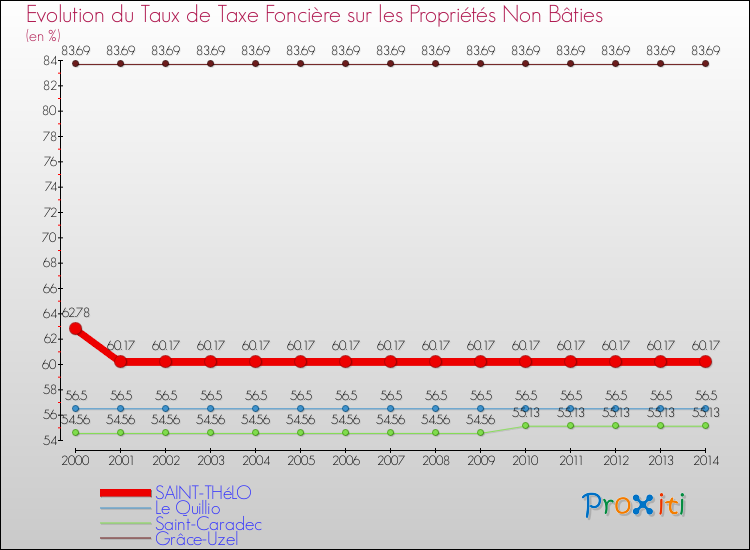Click the 70 y-axis tick label
The height and width of the screenshot is (550, 750).
(x=50, y=238)
